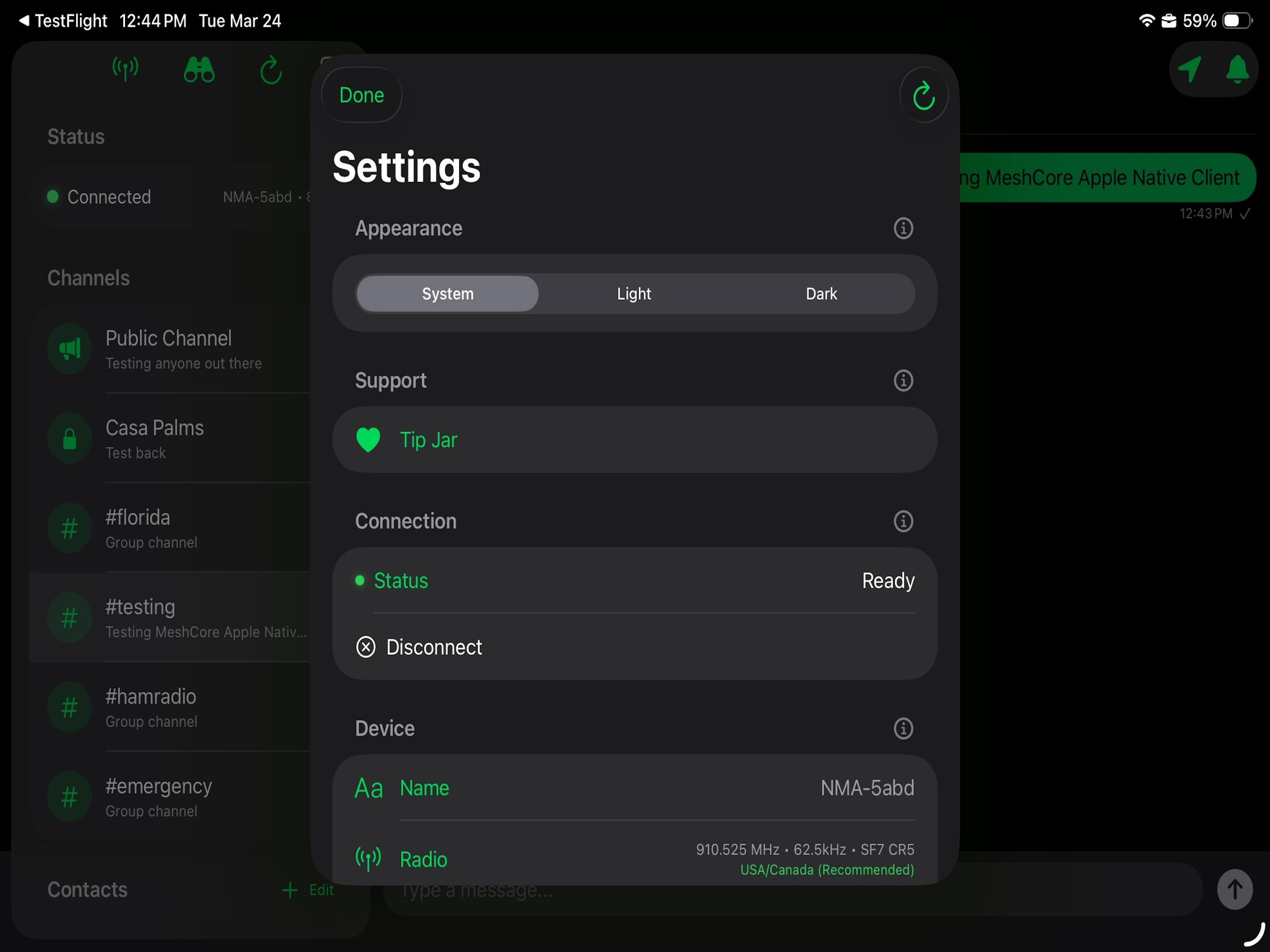Tap the plus icon beside Contacts
1270x952 pixels.
coord(290,890)
